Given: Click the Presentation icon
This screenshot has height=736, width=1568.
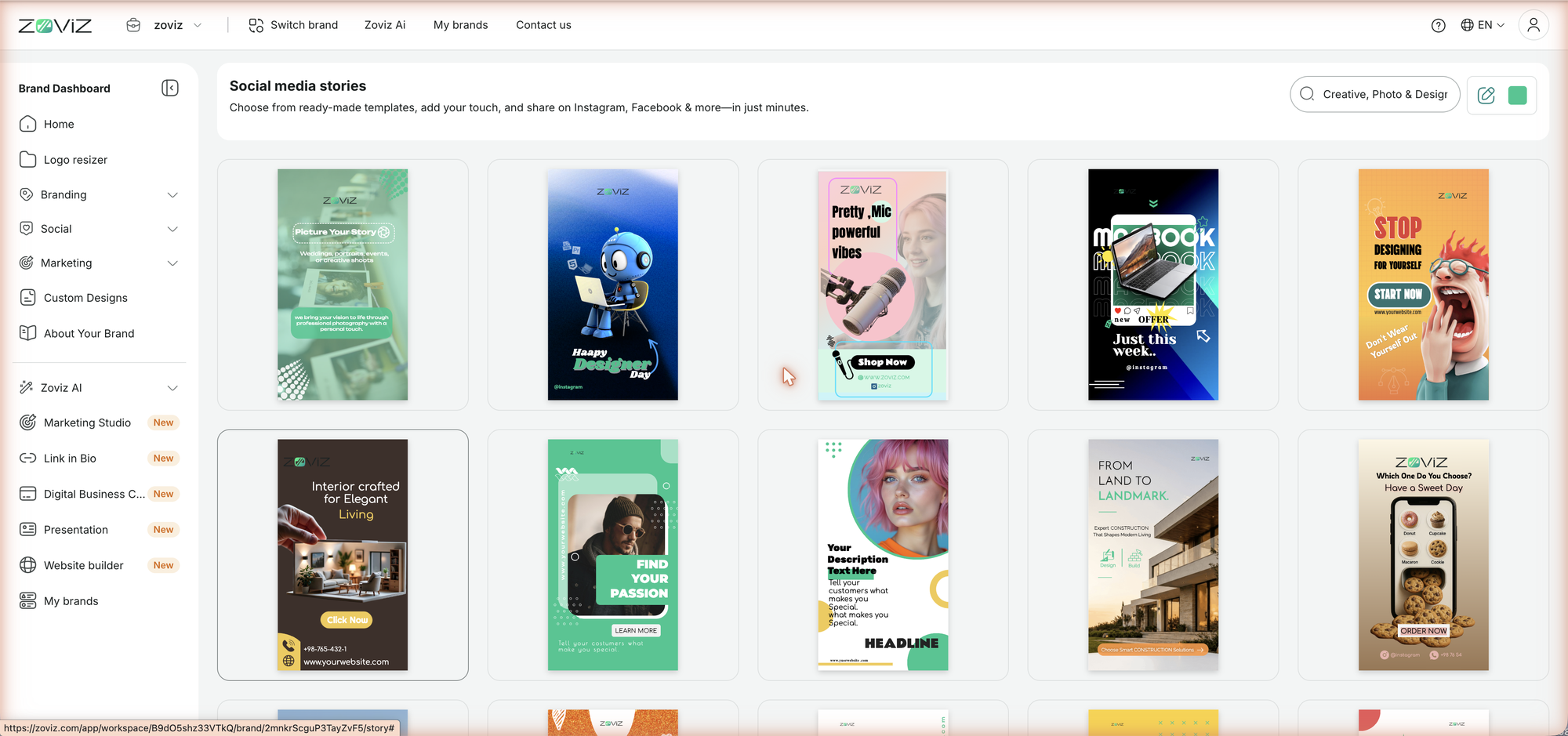Looking at the screenshot, I should click(27, 529).
